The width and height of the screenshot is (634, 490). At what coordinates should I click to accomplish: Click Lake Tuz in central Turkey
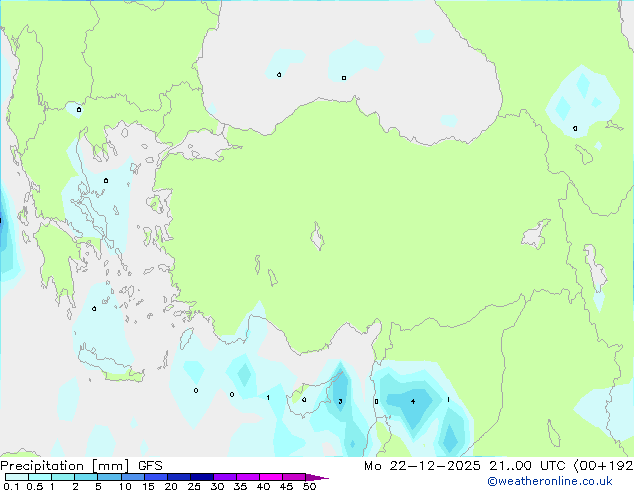[x=317, y=237]
